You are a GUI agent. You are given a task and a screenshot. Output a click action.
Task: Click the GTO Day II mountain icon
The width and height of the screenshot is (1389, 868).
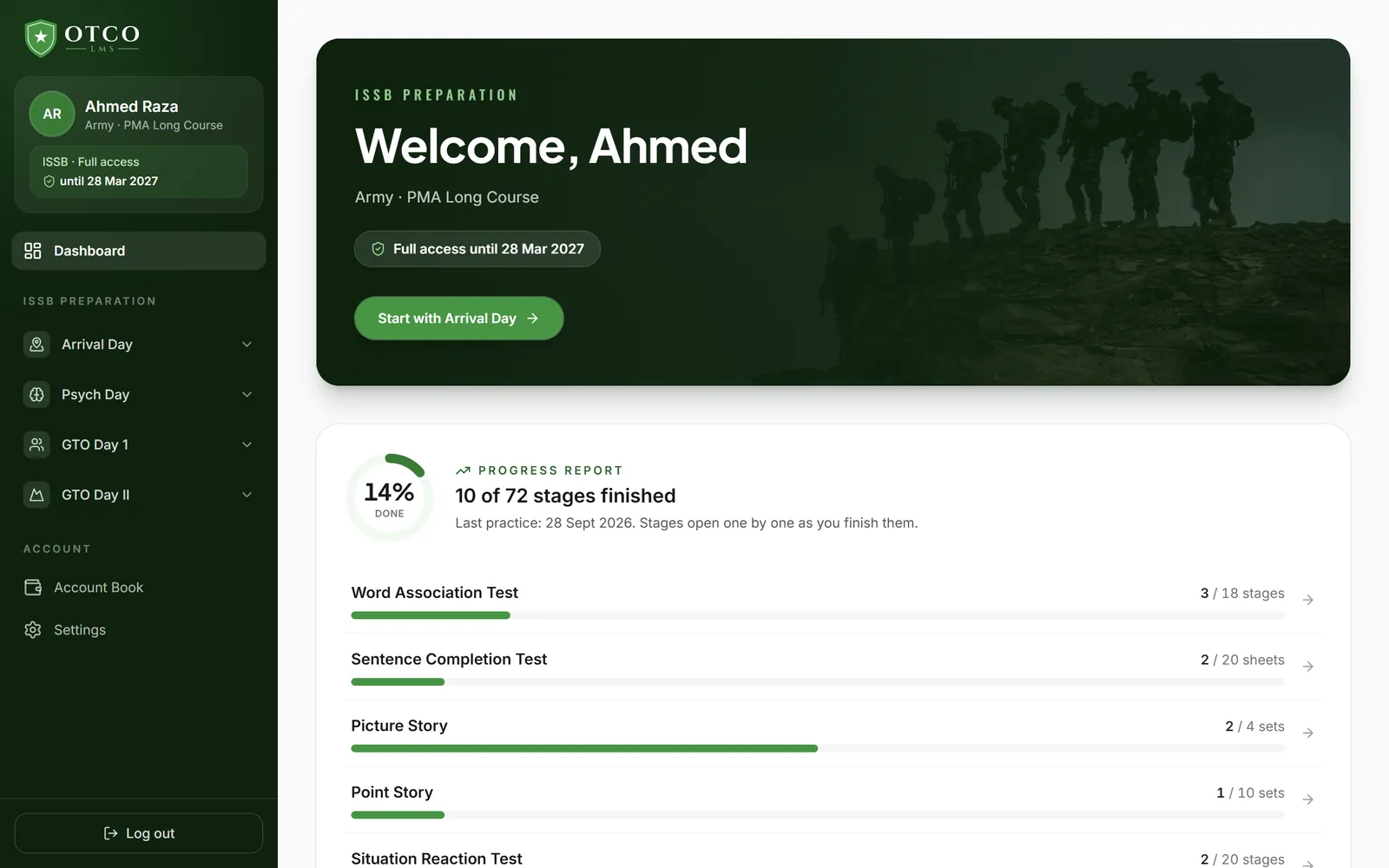(36, 495)
